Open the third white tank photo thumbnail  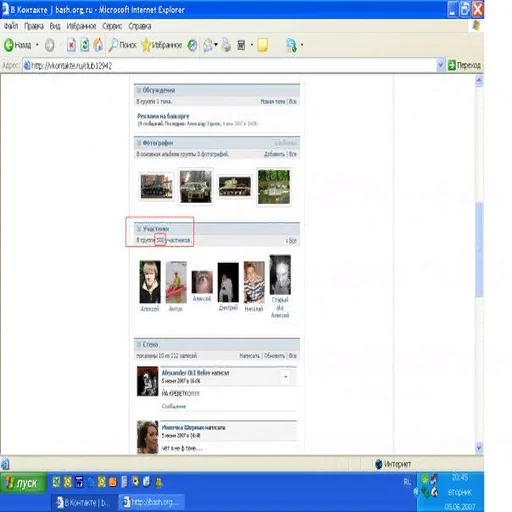(234, 186)
